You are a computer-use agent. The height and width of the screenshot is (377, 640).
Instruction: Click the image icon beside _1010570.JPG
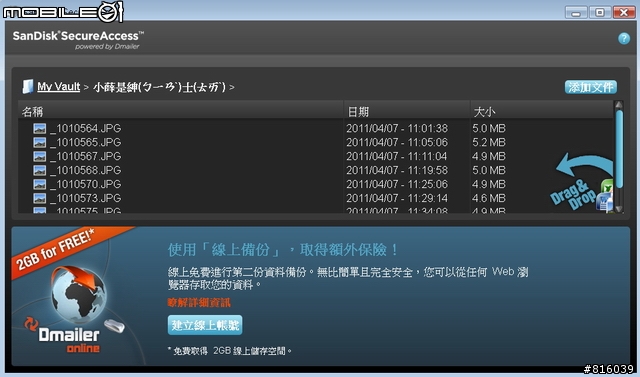(x=40, y=184)
